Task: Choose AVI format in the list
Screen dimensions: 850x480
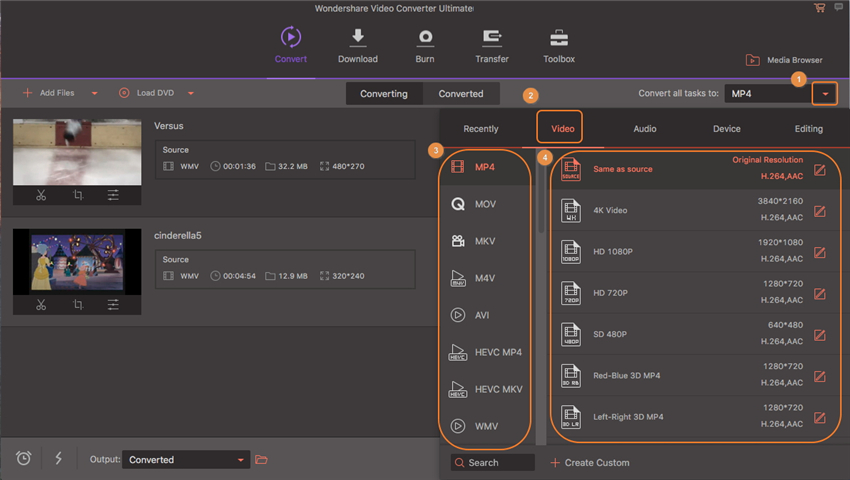Action: pos(486,315)
